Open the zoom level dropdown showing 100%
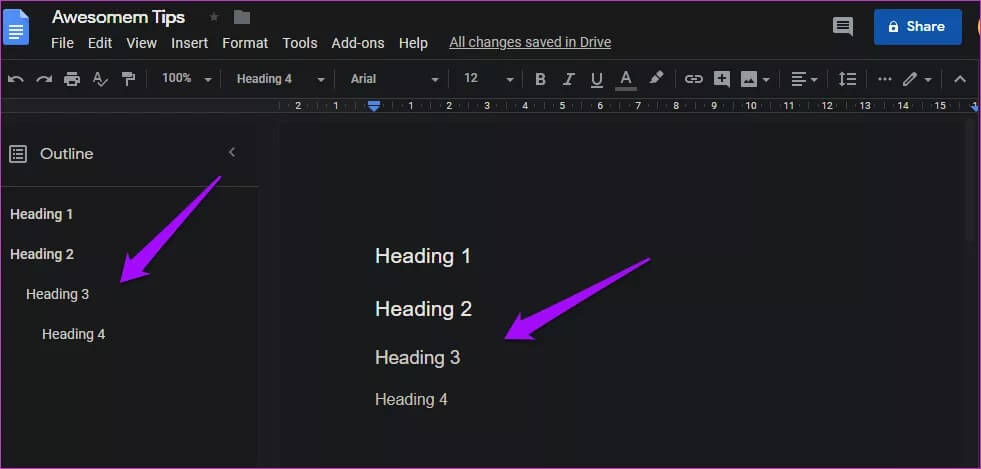 [x=187, y=79]
